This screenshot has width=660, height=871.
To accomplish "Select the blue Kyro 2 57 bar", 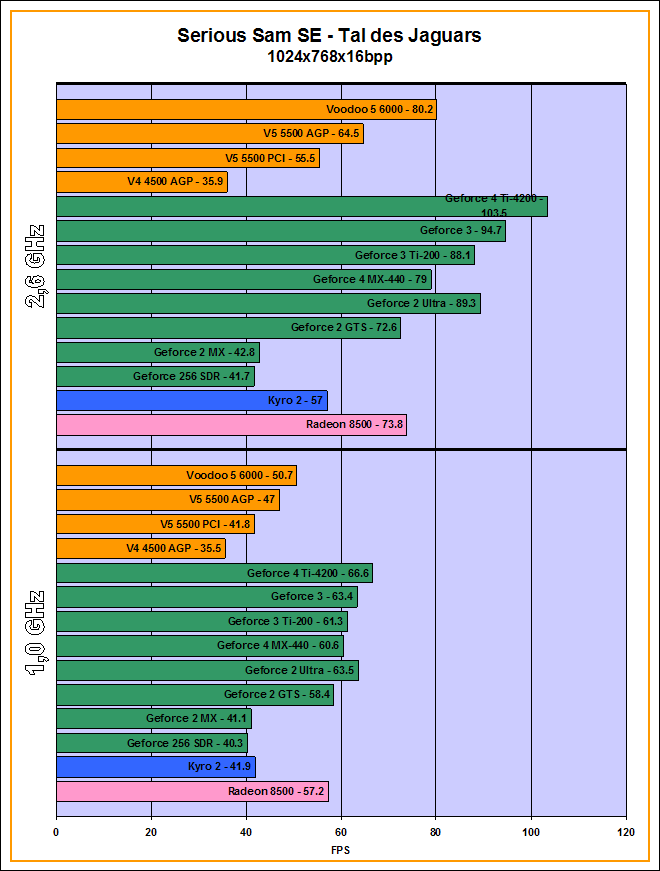I will coord(192,401).
